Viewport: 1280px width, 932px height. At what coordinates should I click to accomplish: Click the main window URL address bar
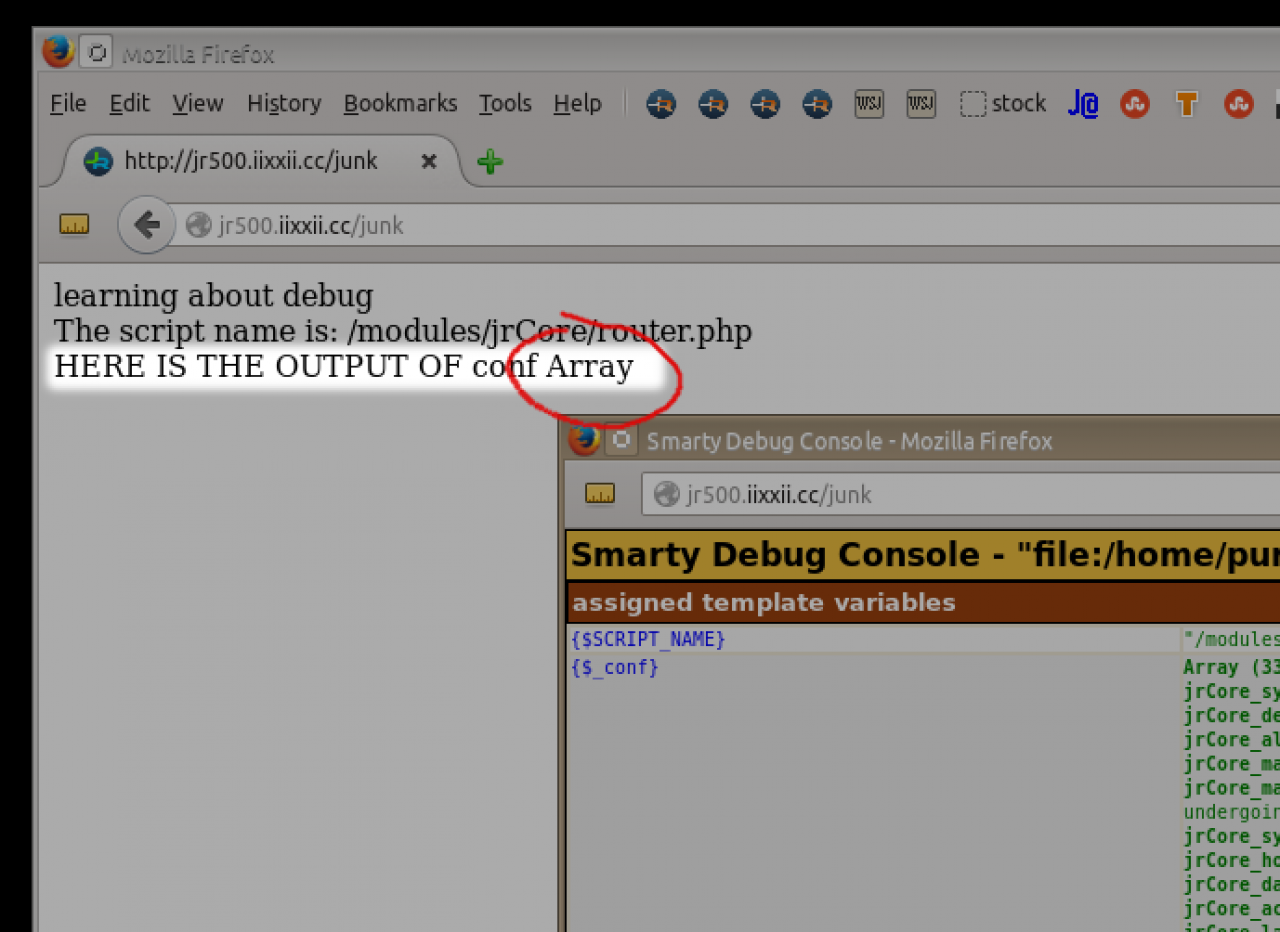pyautogui.click(x=700, y=226)
